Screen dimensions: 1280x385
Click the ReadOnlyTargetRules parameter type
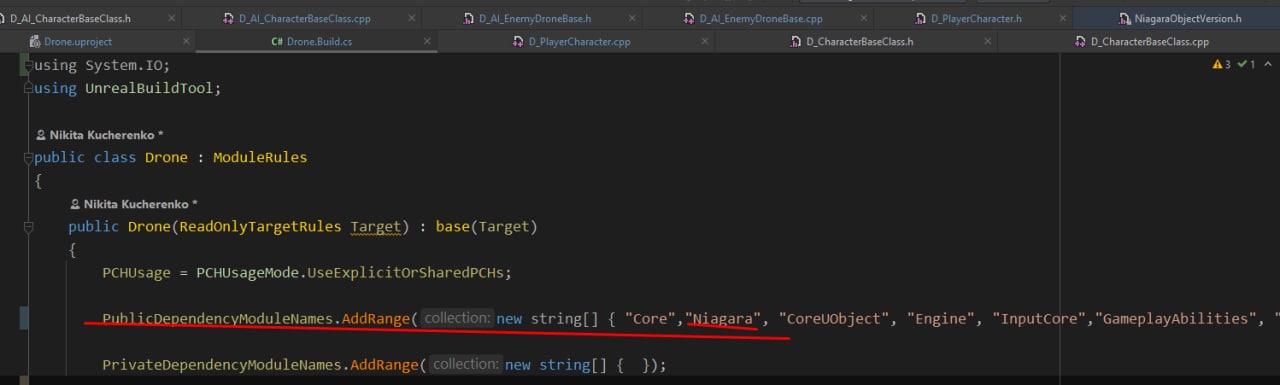261,227
